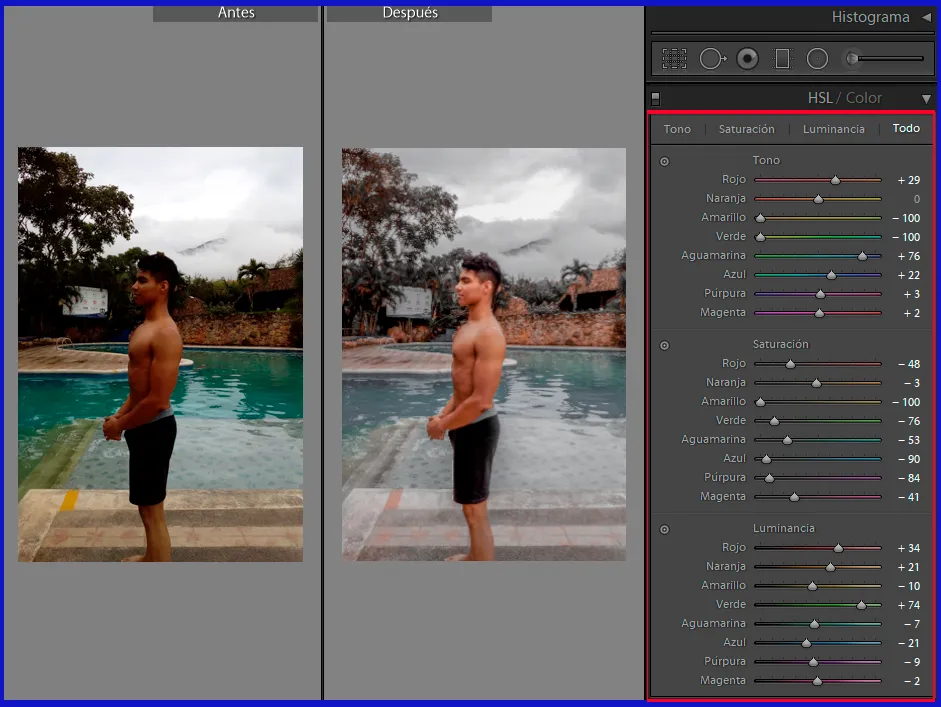
Task: Click the Saturación targeted adjustment icon
Action: point(664,345)
